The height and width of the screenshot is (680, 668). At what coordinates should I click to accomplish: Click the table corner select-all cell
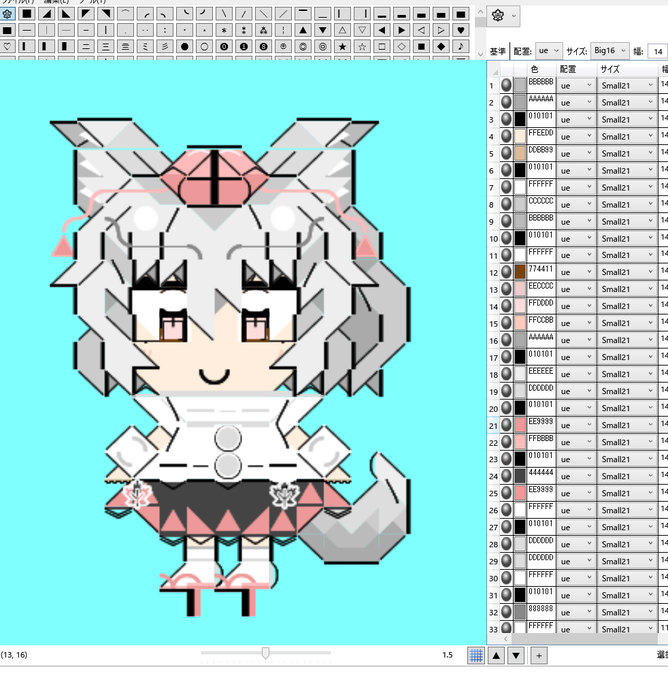pos(494,69)
